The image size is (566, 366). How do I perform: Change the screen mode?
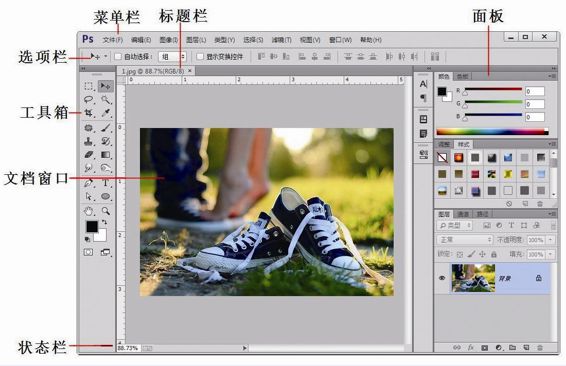tap(105, 252)
